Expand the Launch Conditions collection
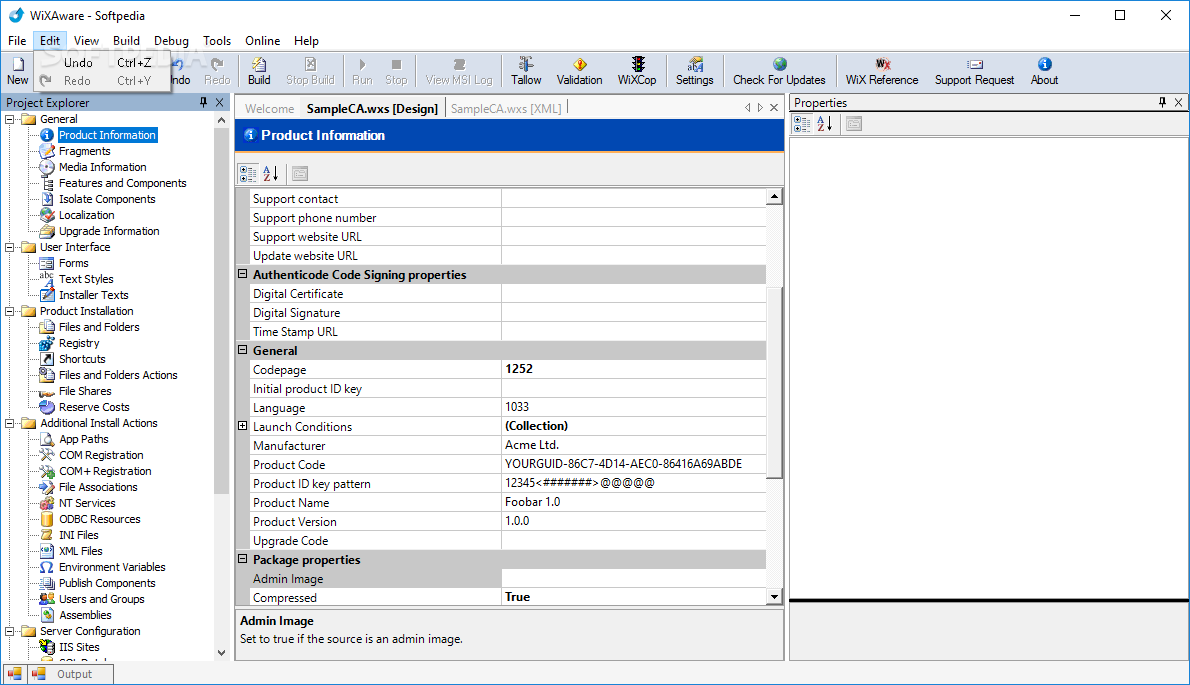The image size is (1190, 685). tap(243, 426)
